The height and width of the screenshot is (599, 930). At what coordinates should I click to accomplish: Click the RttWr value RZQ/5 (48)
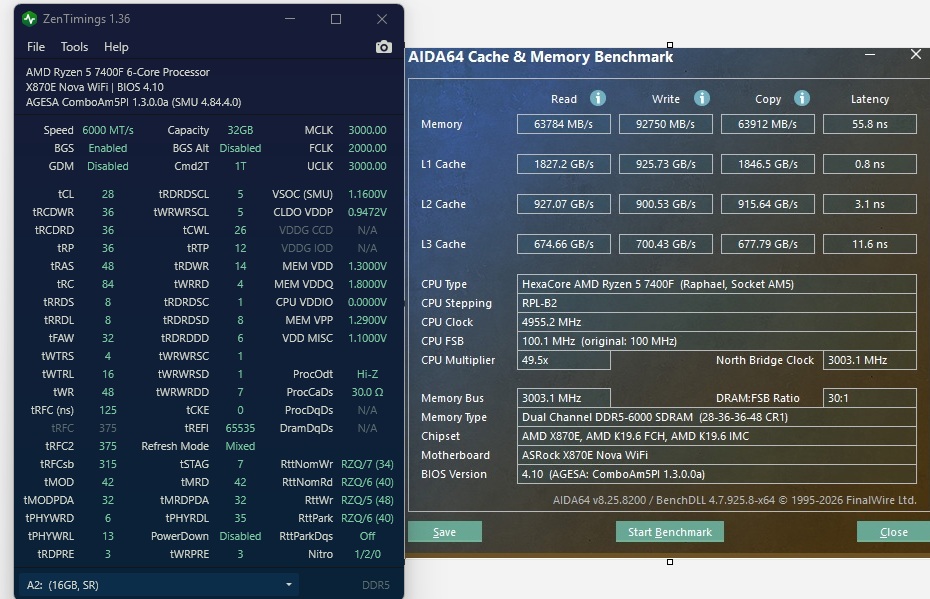point(367,500)
